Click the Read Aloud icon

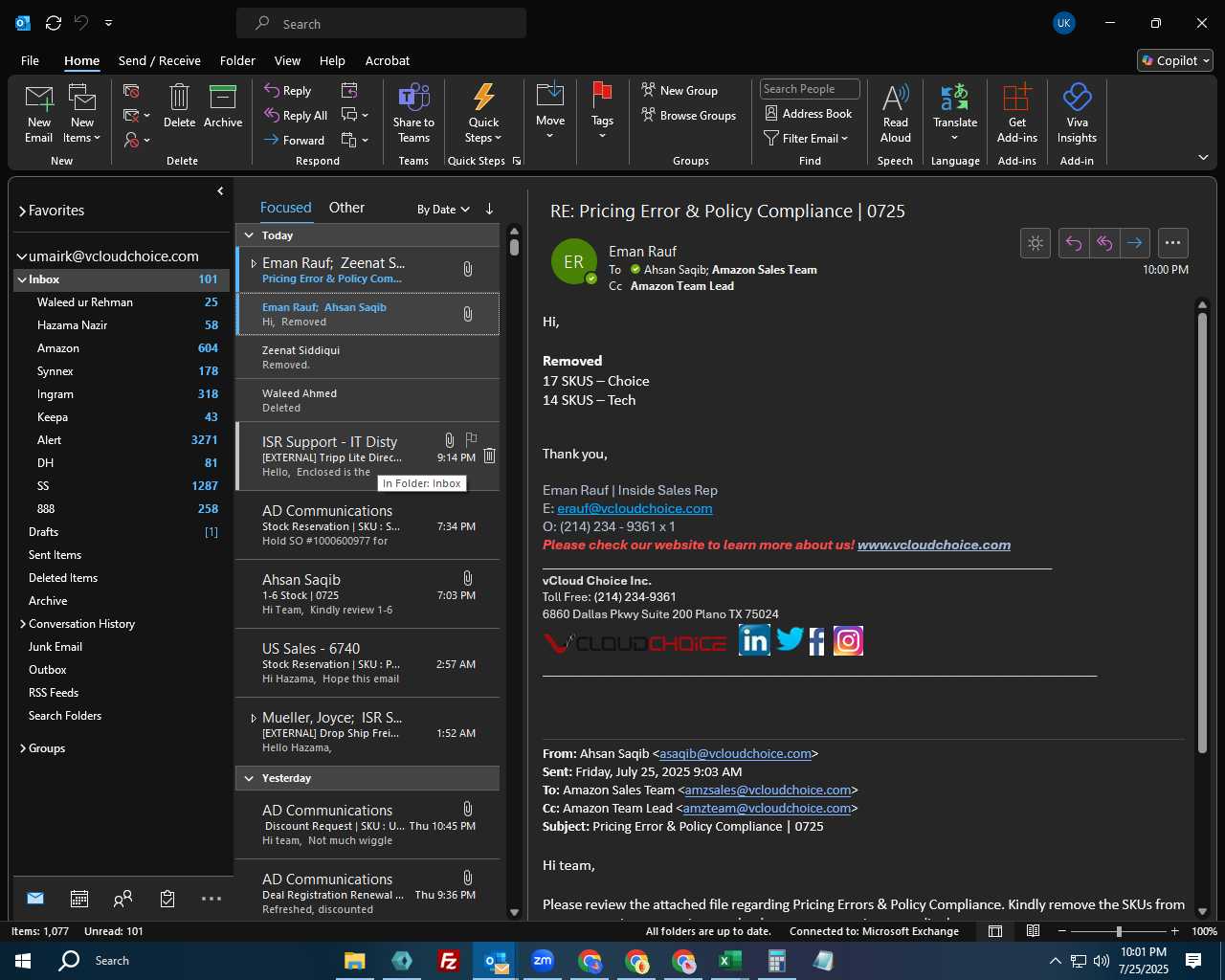click(x=896, y=97)
